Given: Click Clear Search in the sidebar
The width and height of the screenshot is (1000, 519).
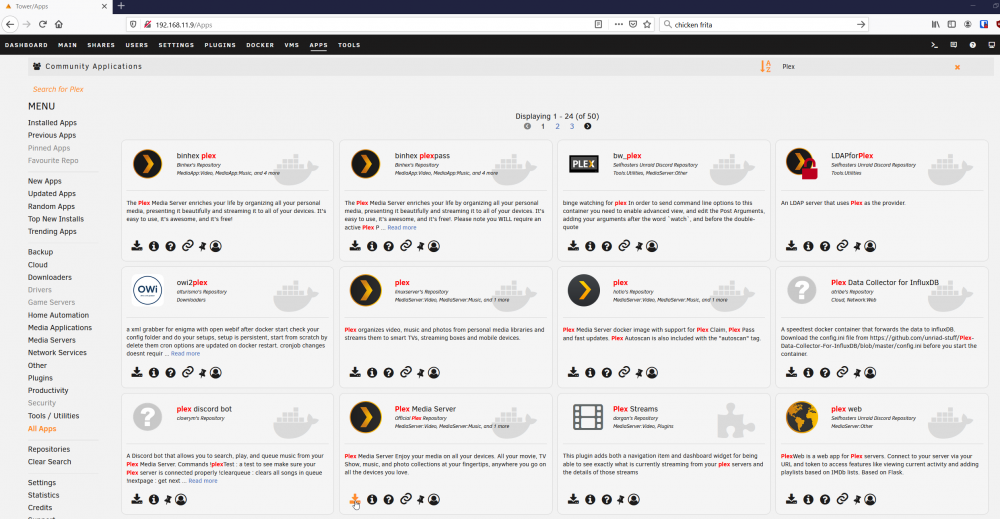Looking at the screenshot, I should (50, 462).
